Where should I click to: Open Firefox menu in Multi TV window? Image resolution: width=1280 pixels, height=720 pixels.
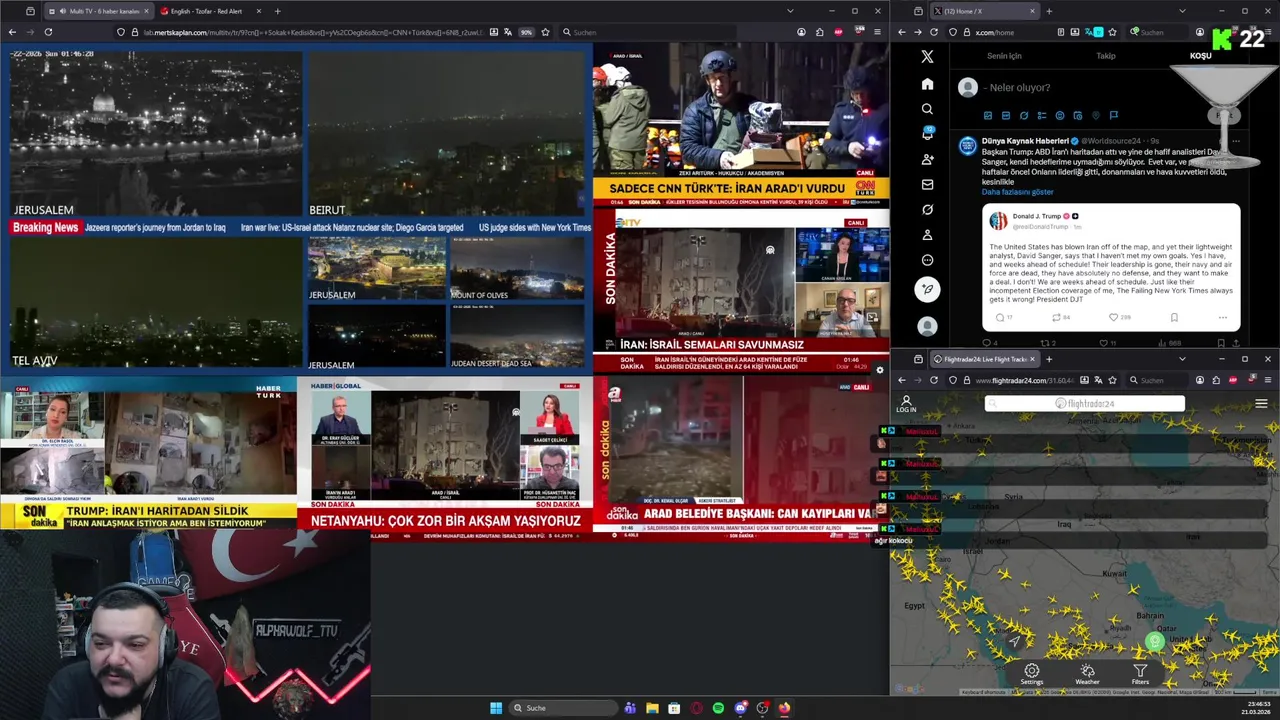877,32
